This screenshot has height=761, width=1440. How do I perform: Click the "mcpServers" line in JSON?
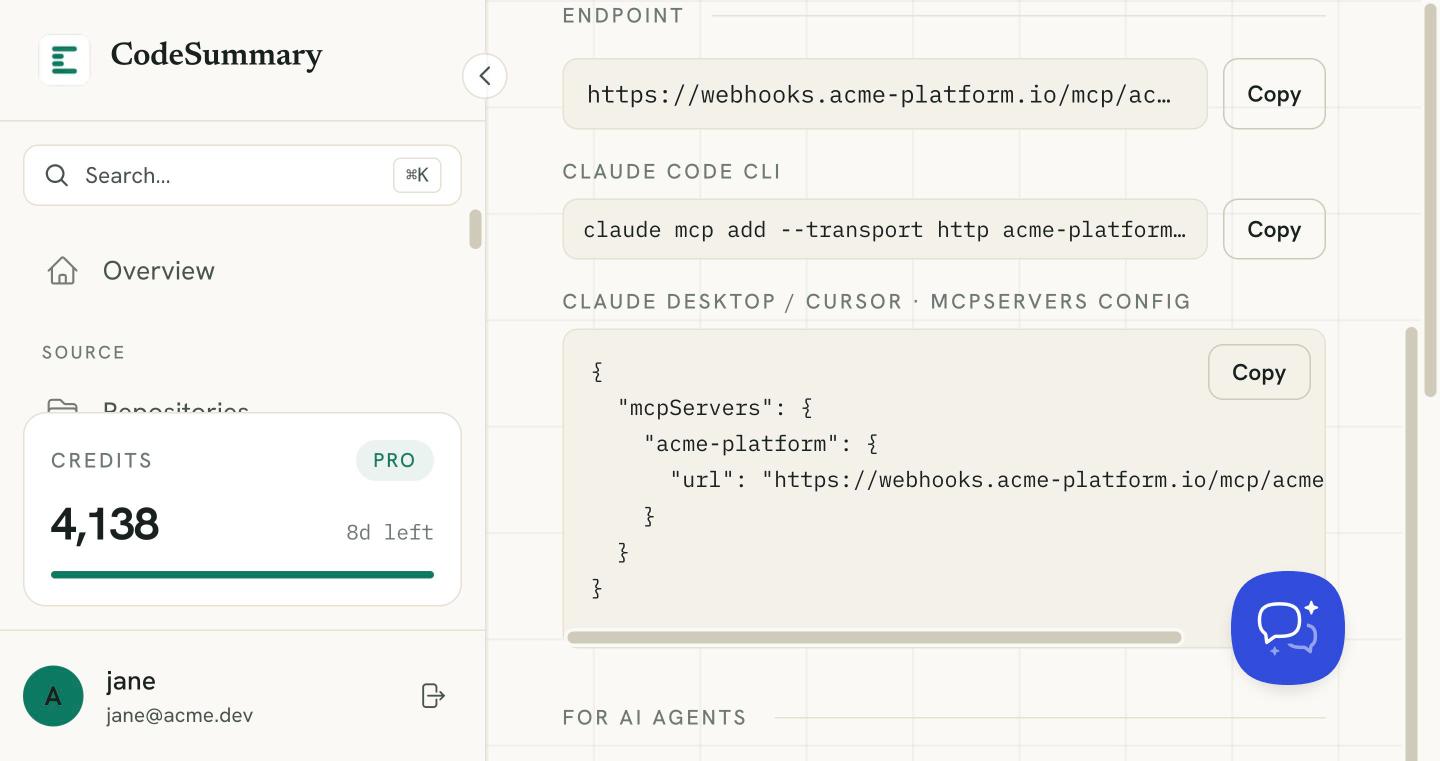(x=715, y=408)
